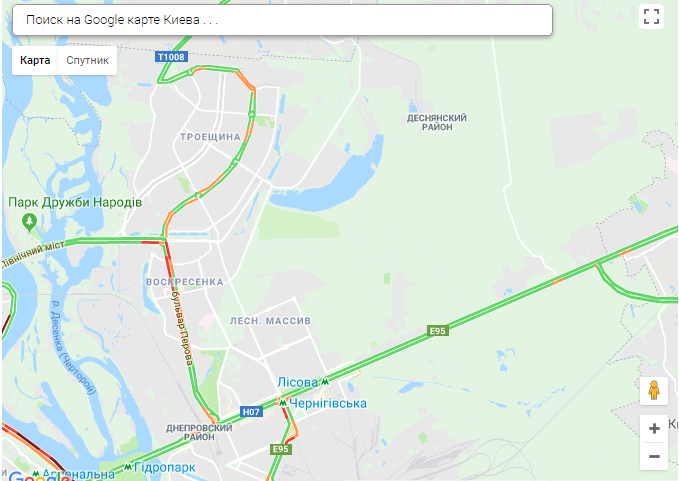
Task: Click the Деснянский район label
Action: point(436,123)
